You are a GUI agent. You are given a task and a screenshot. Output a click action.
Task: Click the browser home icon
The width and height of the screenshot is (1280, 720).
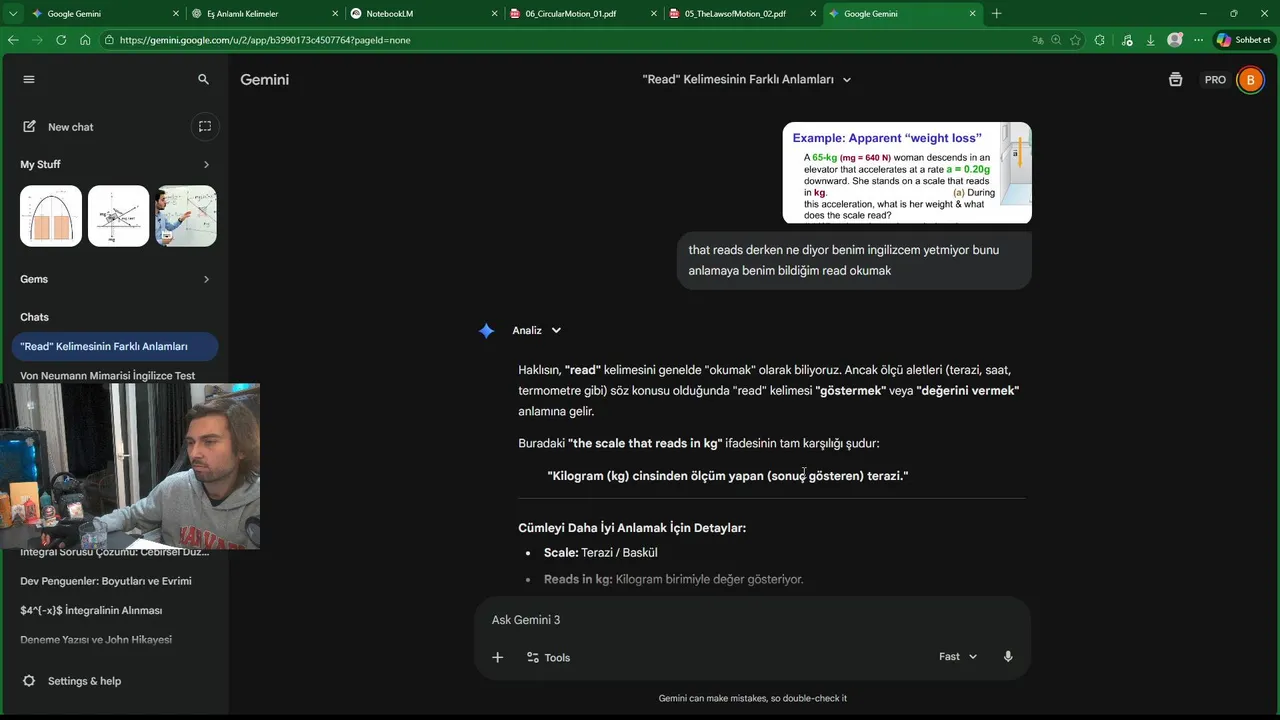[85, 40]
